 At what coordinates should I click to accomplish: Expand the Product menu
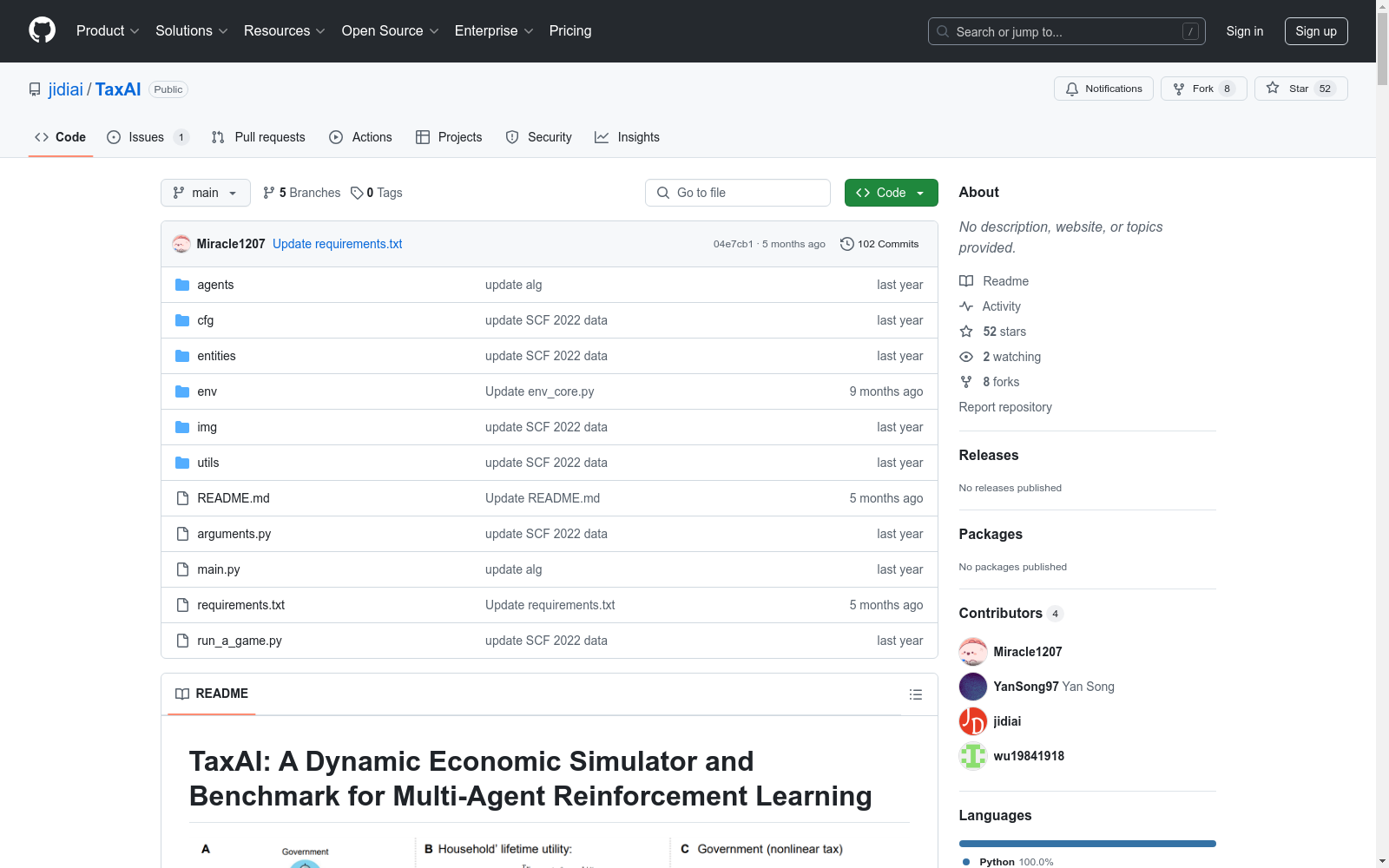coord(108,30)
